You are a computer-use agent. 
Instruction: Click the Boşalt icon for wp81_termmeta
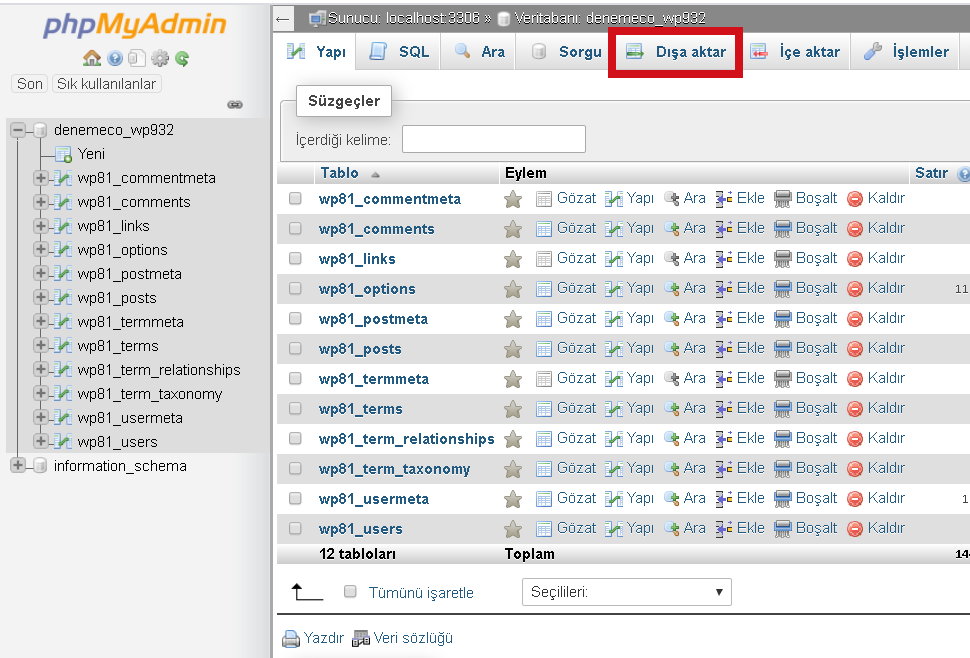coord(783,378)
